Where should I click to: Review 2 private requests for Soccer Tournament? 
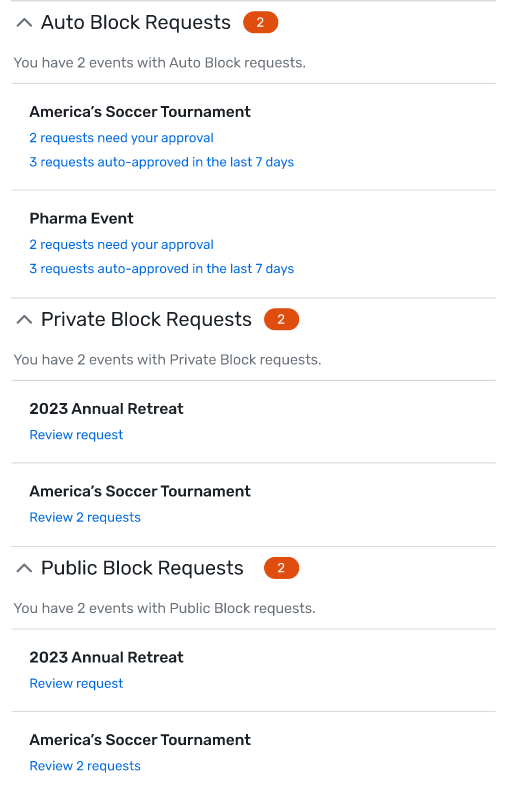[x=85, y=517]
